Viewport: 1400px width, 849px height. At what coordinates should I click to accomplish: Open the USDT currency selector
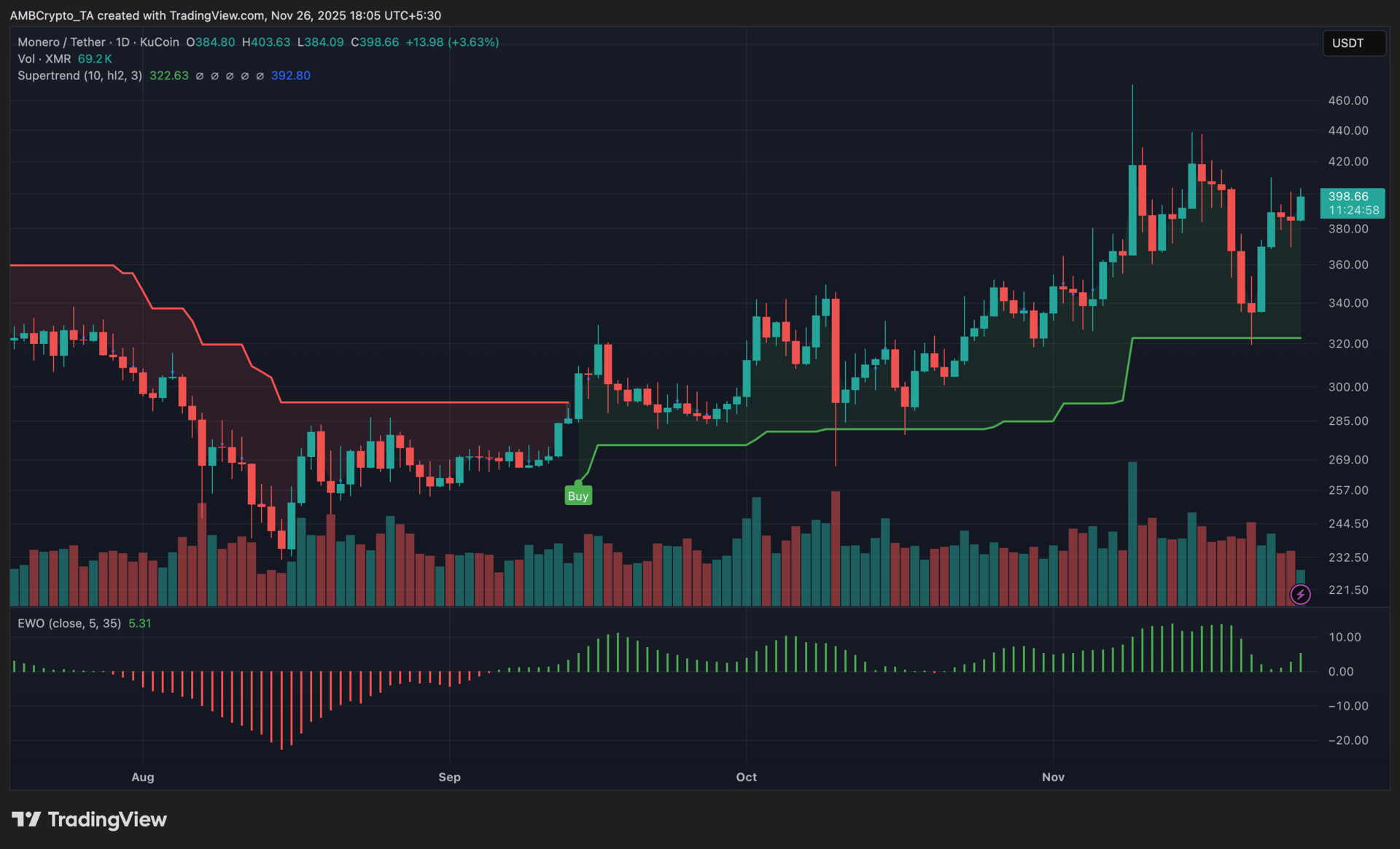[x=1353, y=43]
